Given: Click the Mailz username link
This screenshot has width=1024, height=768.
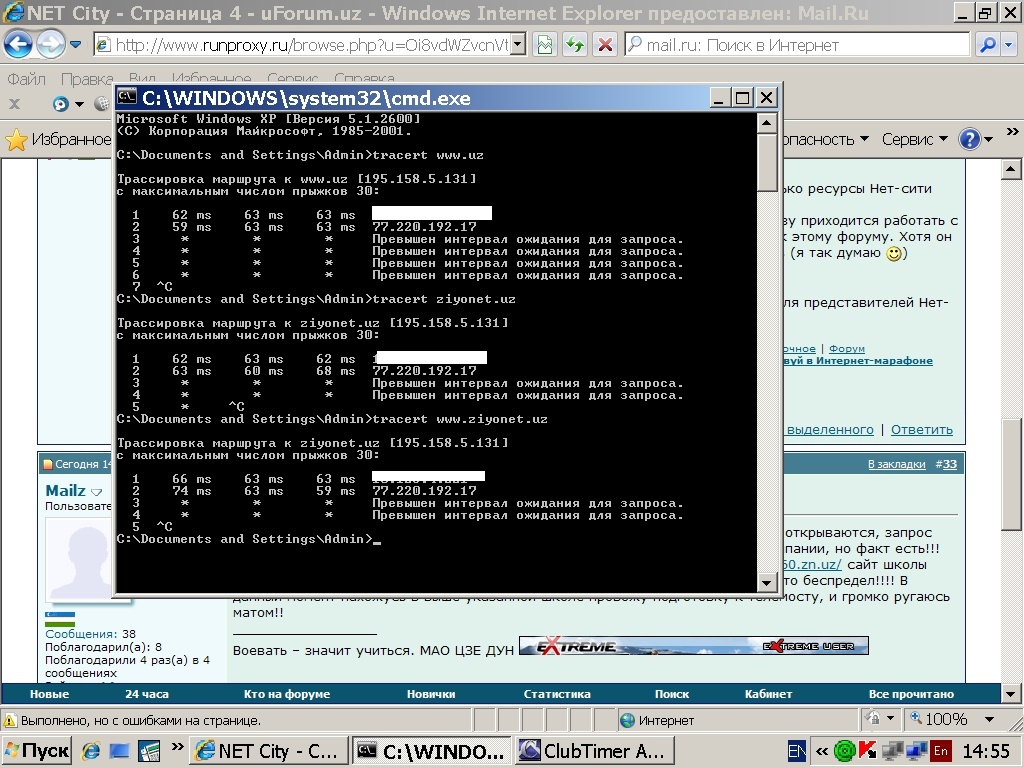Looking at the screenshot, I should click(x=65, y=490).
